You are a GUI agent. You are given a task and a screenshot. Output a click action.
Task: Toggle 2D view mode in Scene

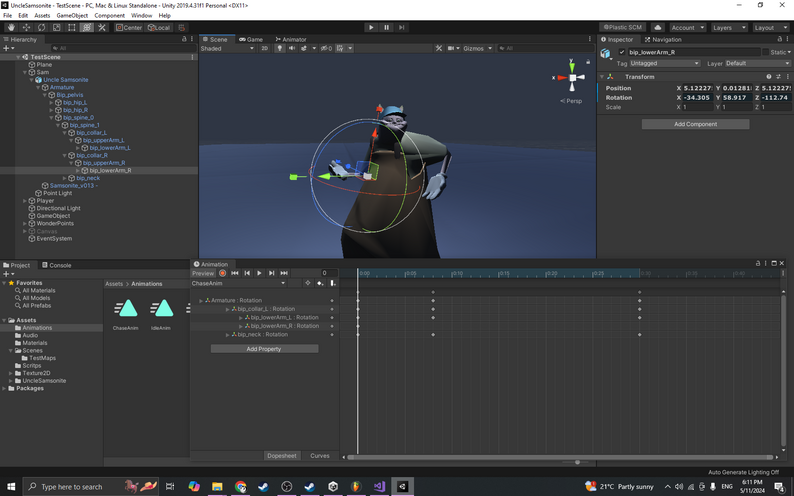pyautogui.click(x=264, y=48)
